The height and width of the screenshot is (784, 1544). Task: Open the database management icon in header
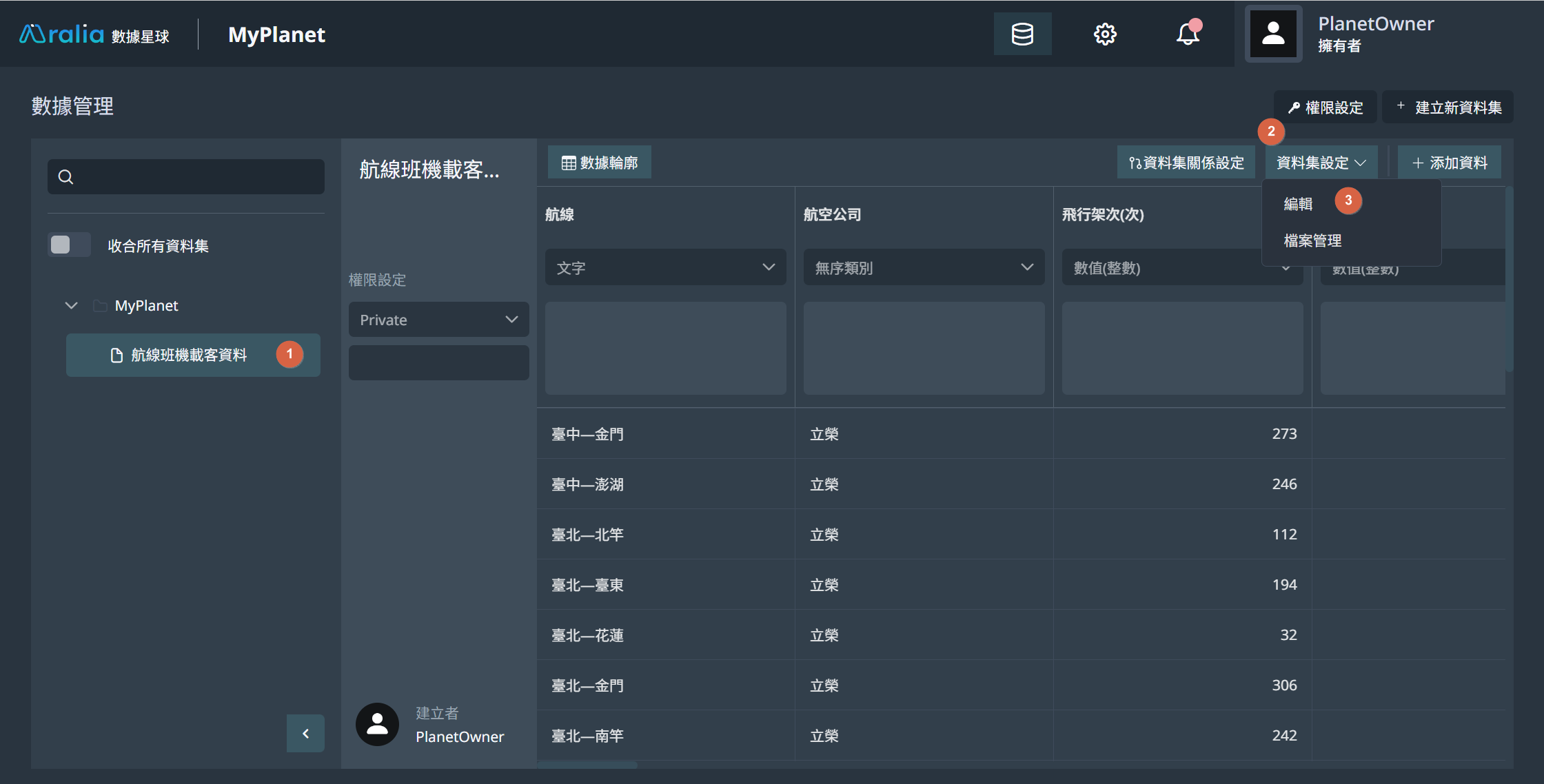coord(1022,34)
